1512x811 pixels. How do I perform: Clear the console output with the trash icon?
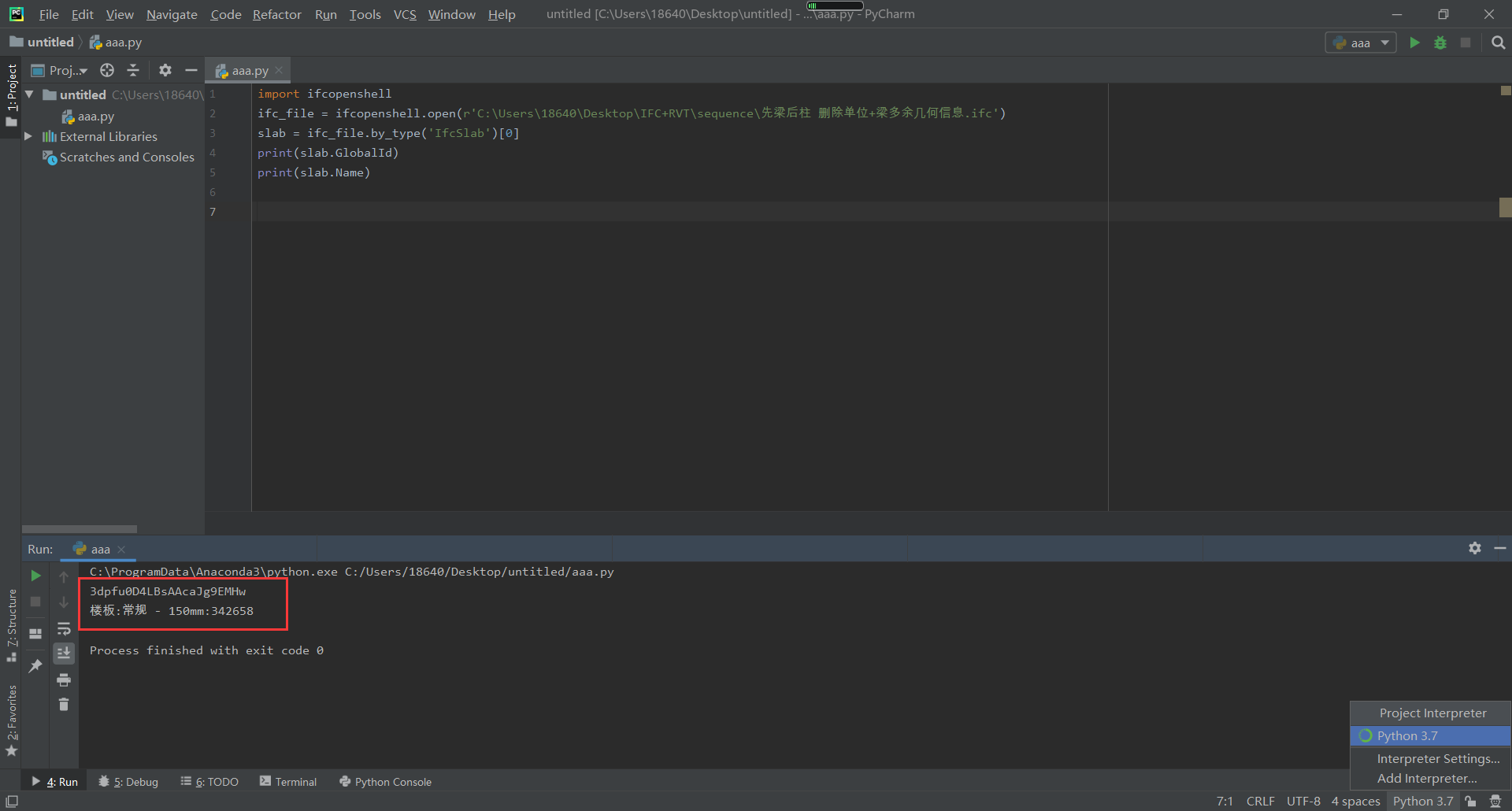pos(64,705)
